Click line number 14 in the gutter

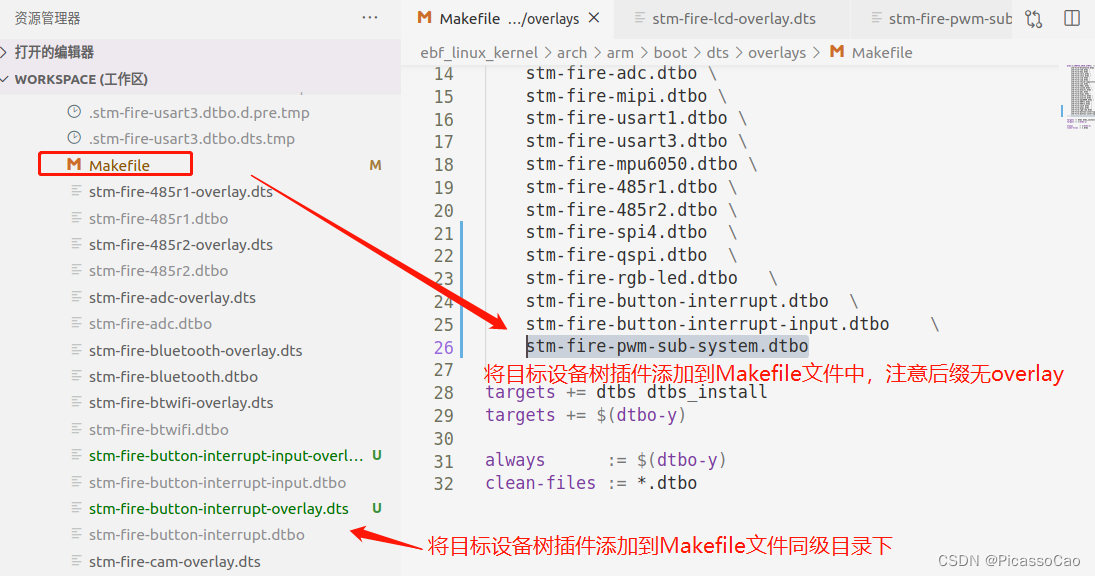443,73
